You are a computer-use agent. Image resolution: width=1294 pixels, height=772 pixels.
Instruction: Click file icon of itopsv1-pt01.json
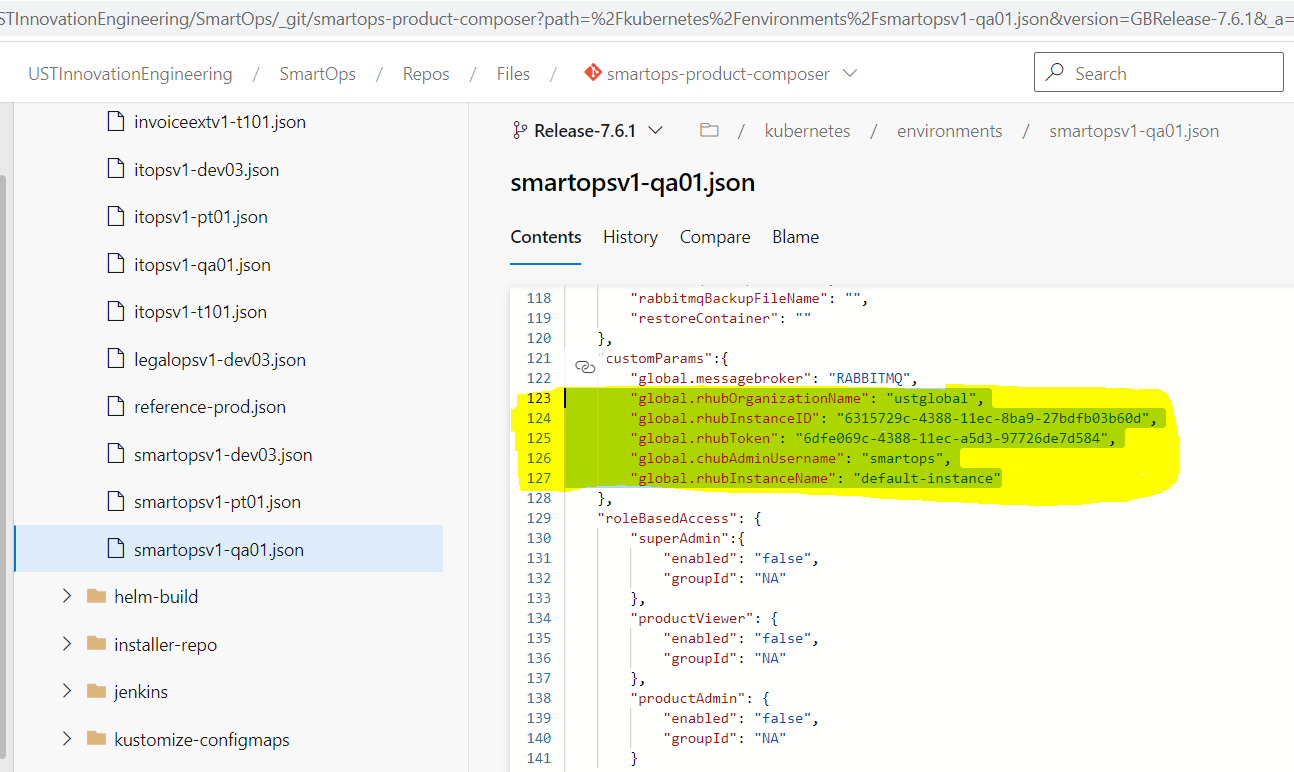tap(115, 217)
